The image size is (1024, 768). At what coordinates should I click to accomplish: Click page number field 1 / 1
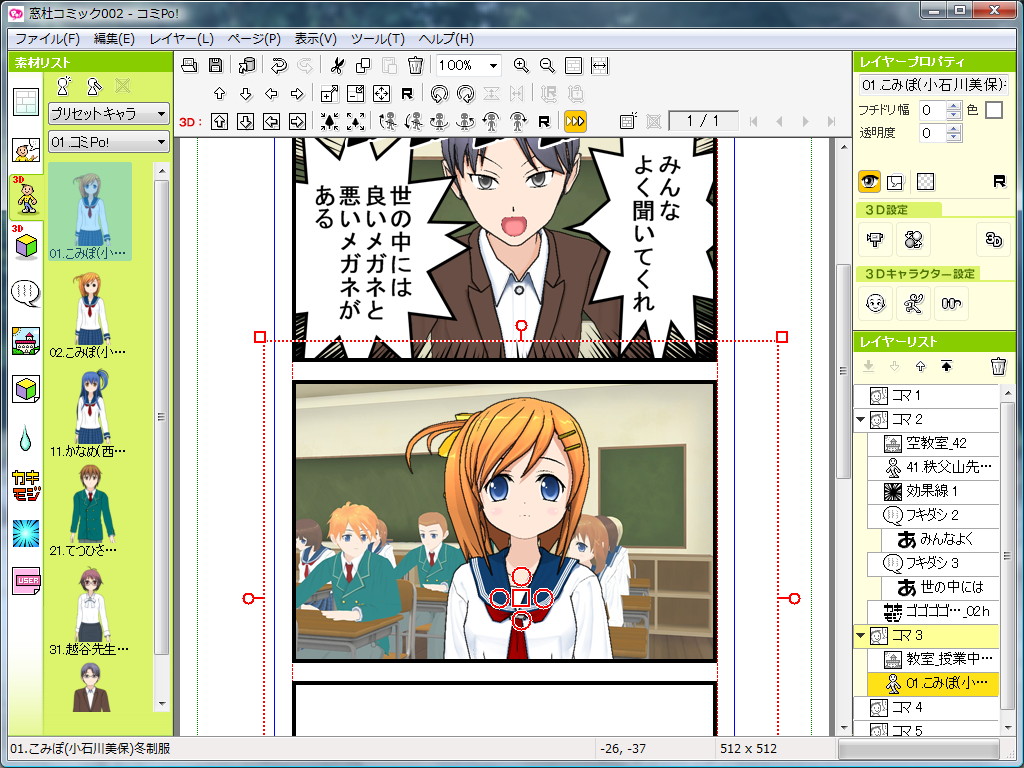(703, 121)
